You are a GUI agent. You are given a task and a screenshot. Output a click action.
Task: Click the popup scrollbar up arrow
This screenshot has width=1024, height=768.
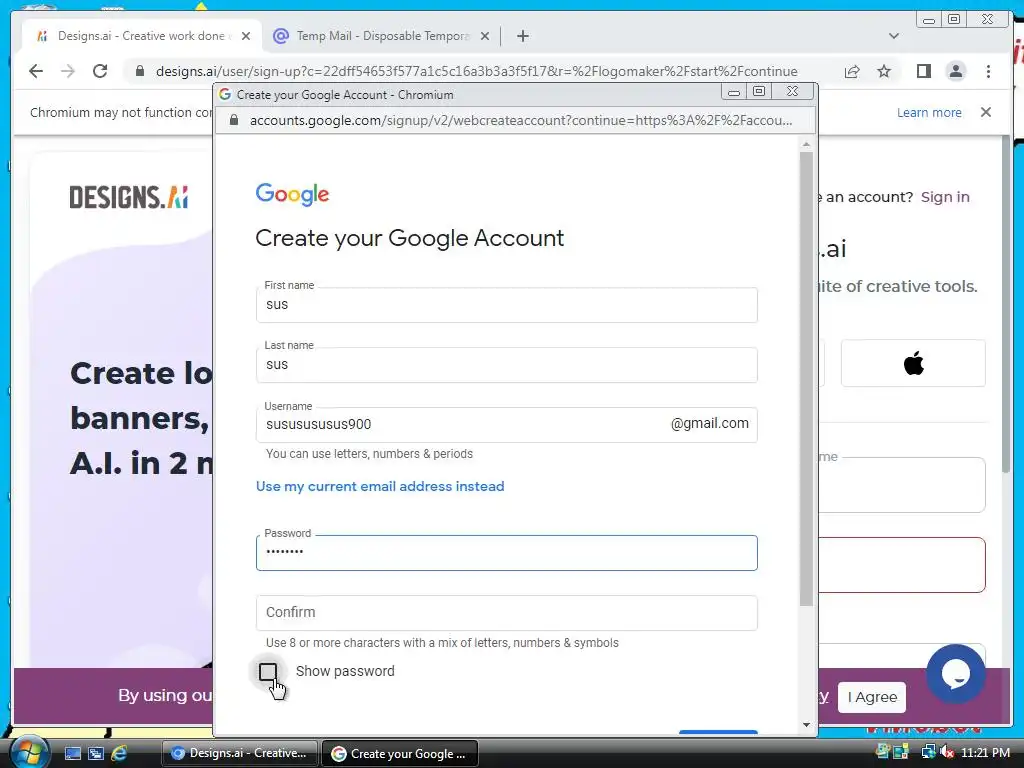pos(806,144)
